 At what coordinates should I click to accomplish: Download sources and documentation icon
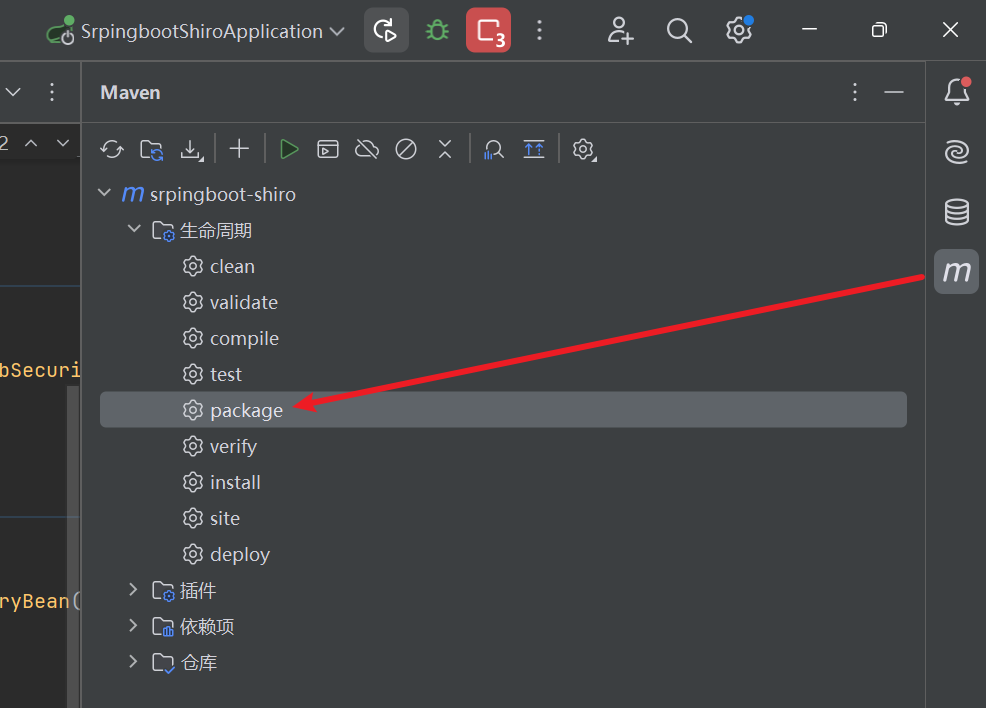coord(191,150)
